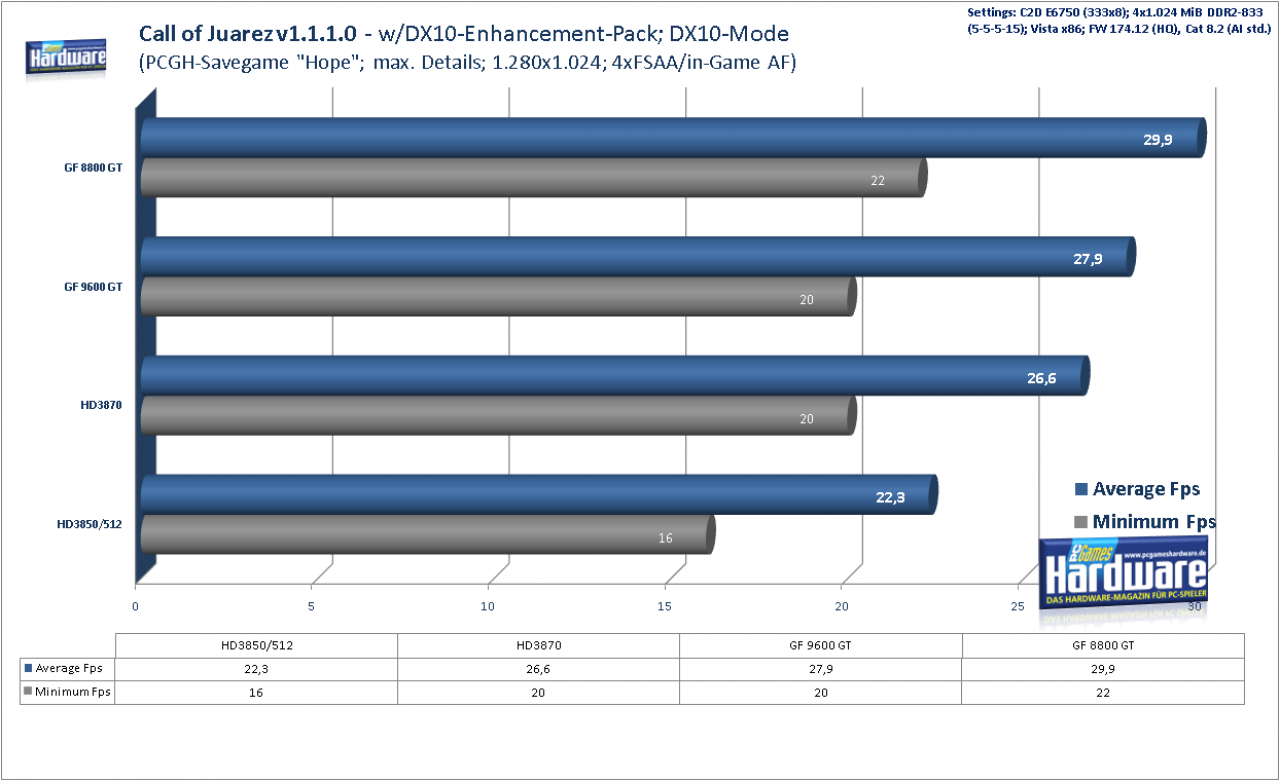Click the "GF 9600 GT" column header in the data table
The image size is (1280, 781).
tap(821, 645)
